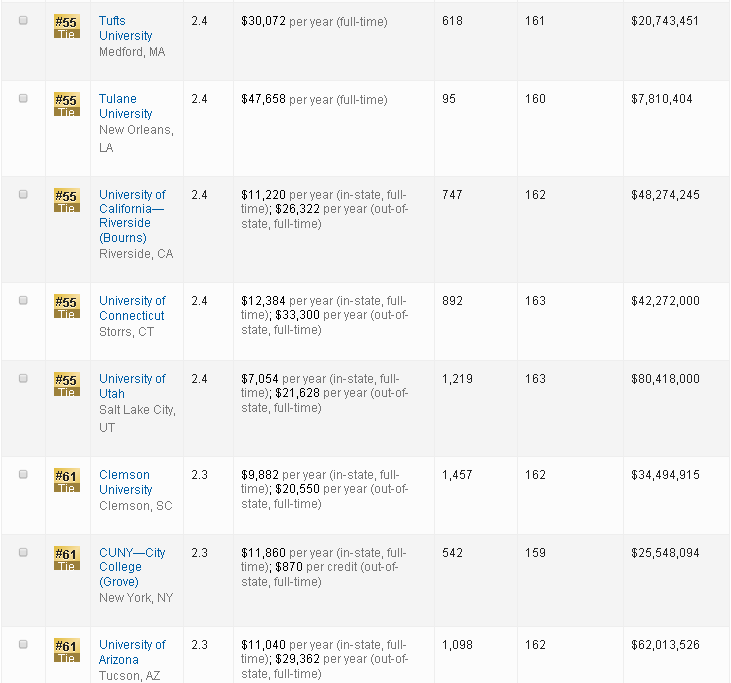Check the Tufts University row checkbox
731x683 pixels.
point(23,21)
